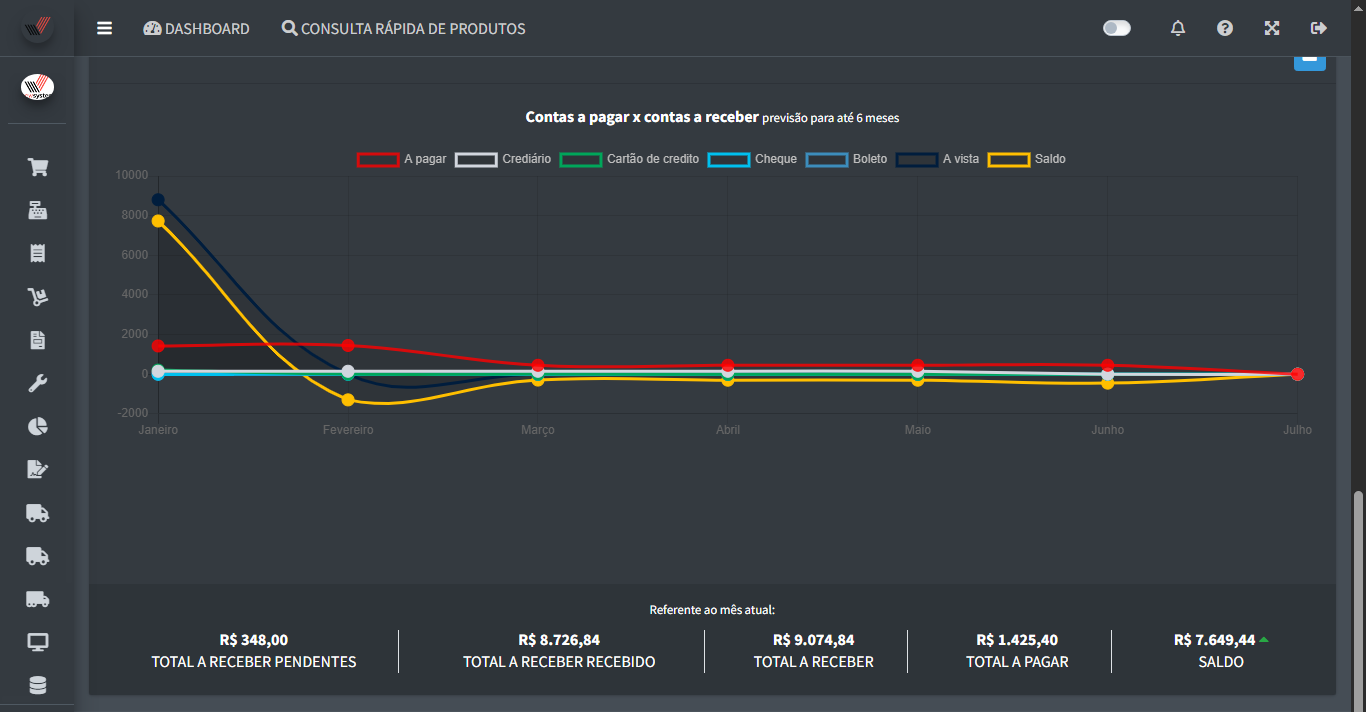The width and height of the screenshot is (1366, 712).
Task: Select the pie chart reports icon
Action: coord(38,427)
